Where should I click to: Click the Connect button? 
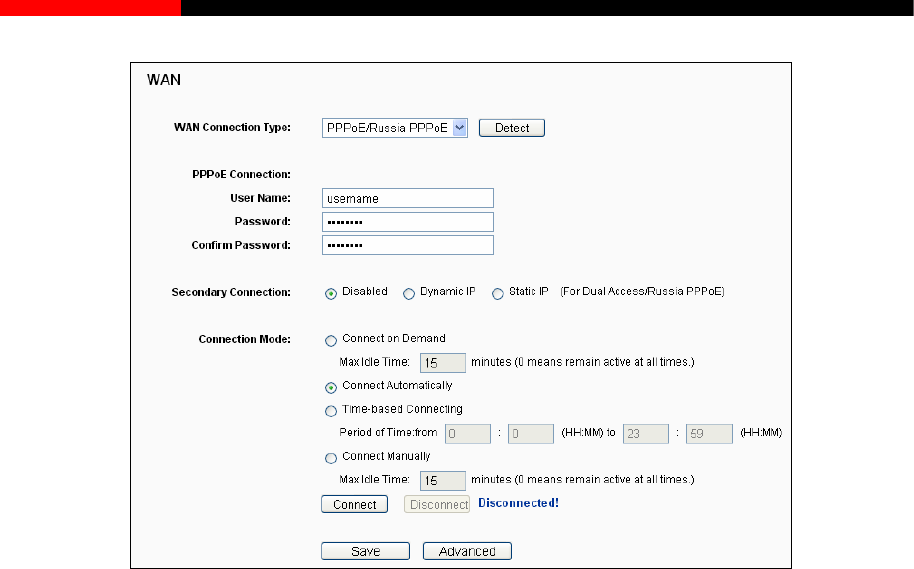pos(354,504)
